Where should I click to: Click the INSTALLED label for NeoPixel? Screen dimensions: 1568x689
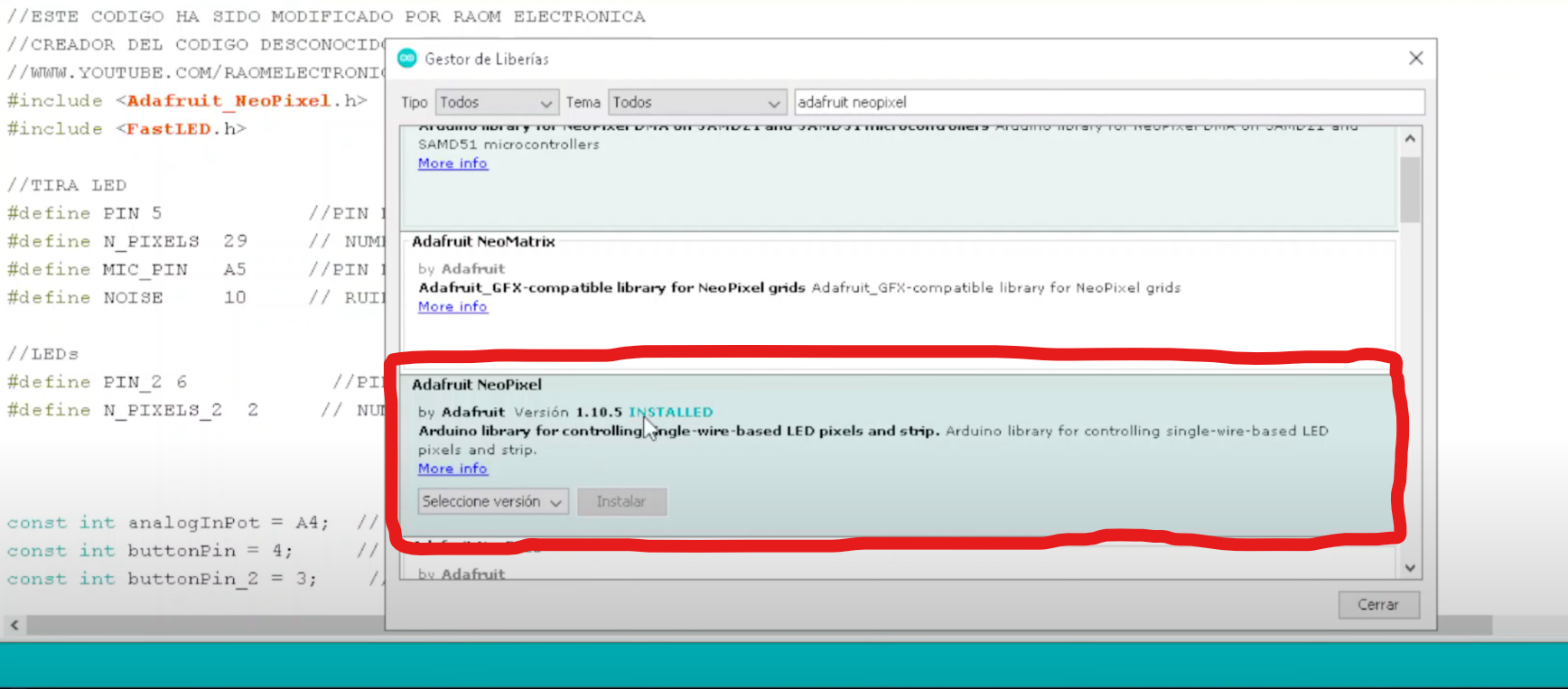pos(671,412)
